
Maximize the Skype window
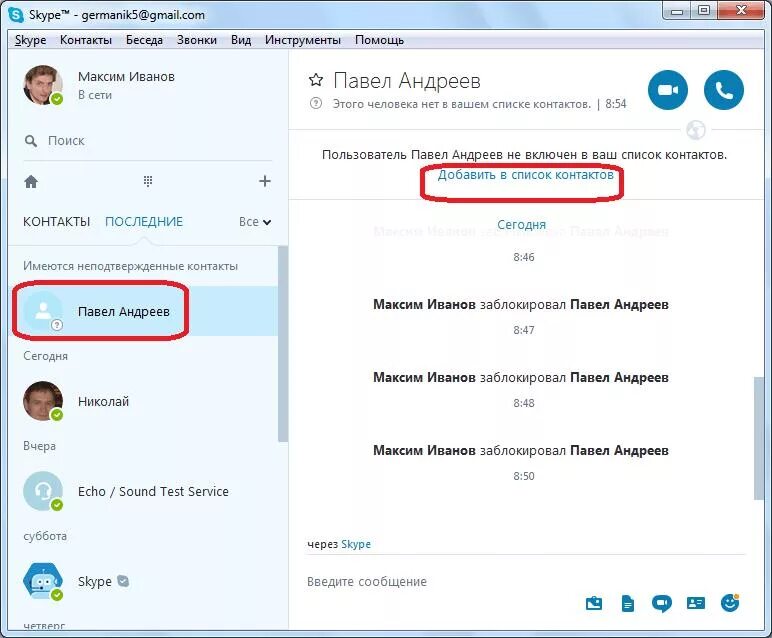tap(704, 11)
